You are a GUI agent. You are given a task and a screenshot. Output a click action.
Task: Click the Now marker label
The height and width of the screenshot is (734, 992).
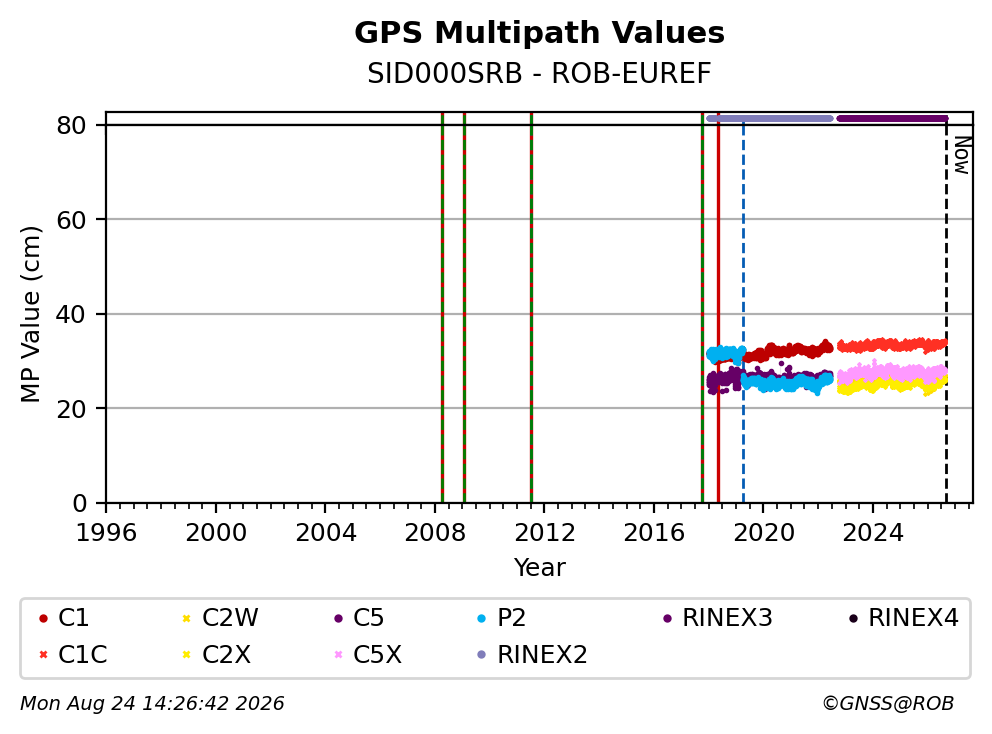tap(962, 155)
